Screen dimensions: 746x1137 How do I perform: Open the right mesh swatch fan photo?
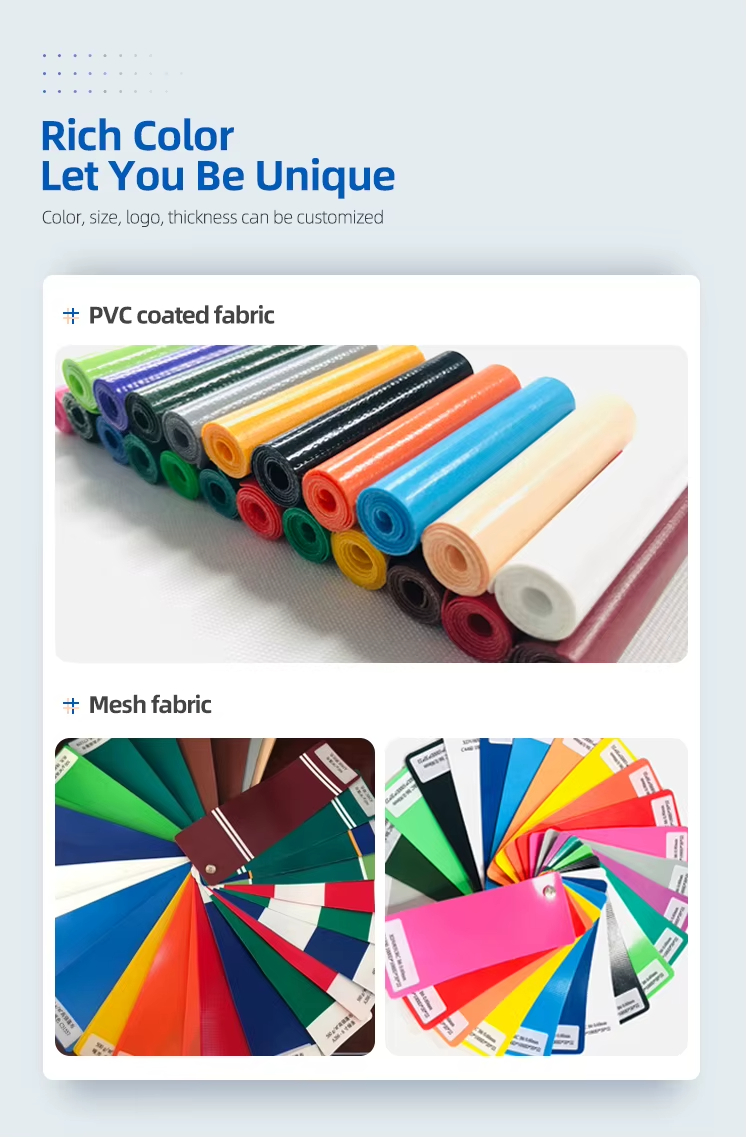536,896
